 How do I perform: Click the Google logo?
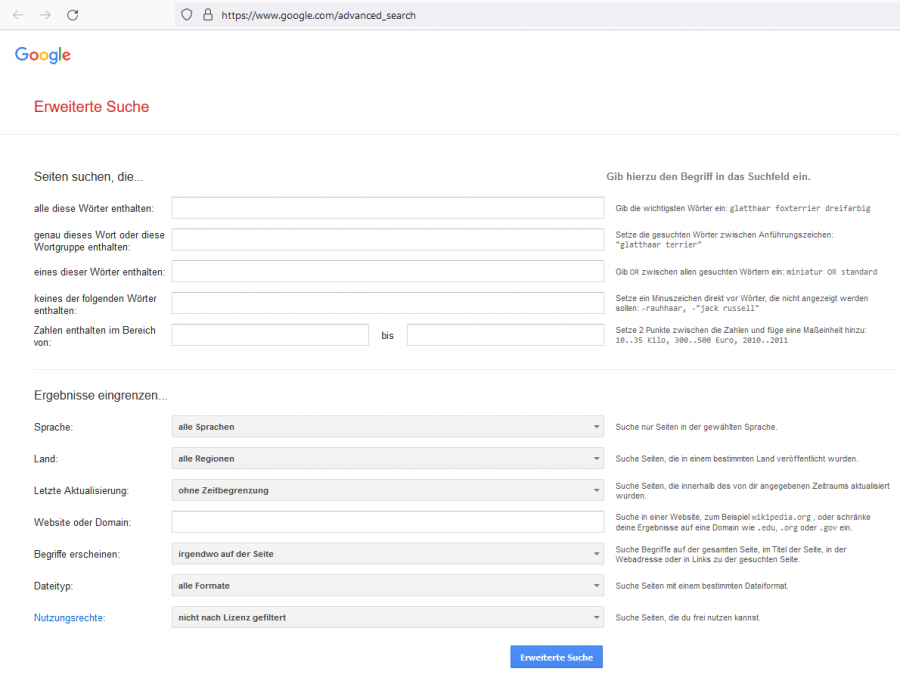[x=43, y=55]
